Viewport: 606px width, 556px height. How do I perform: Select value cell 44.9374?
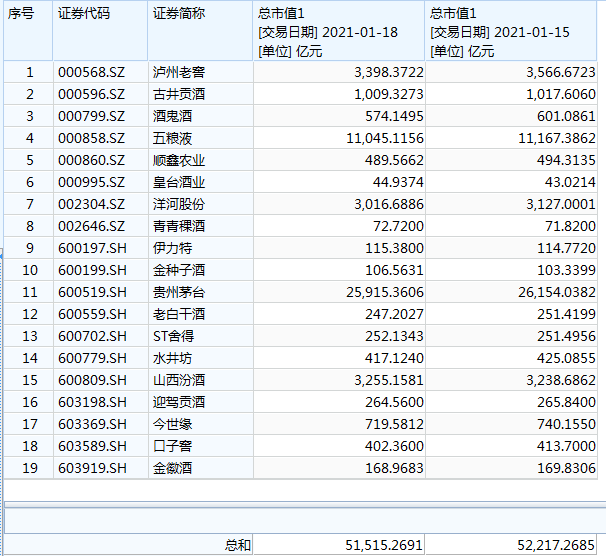coord(339,182)
